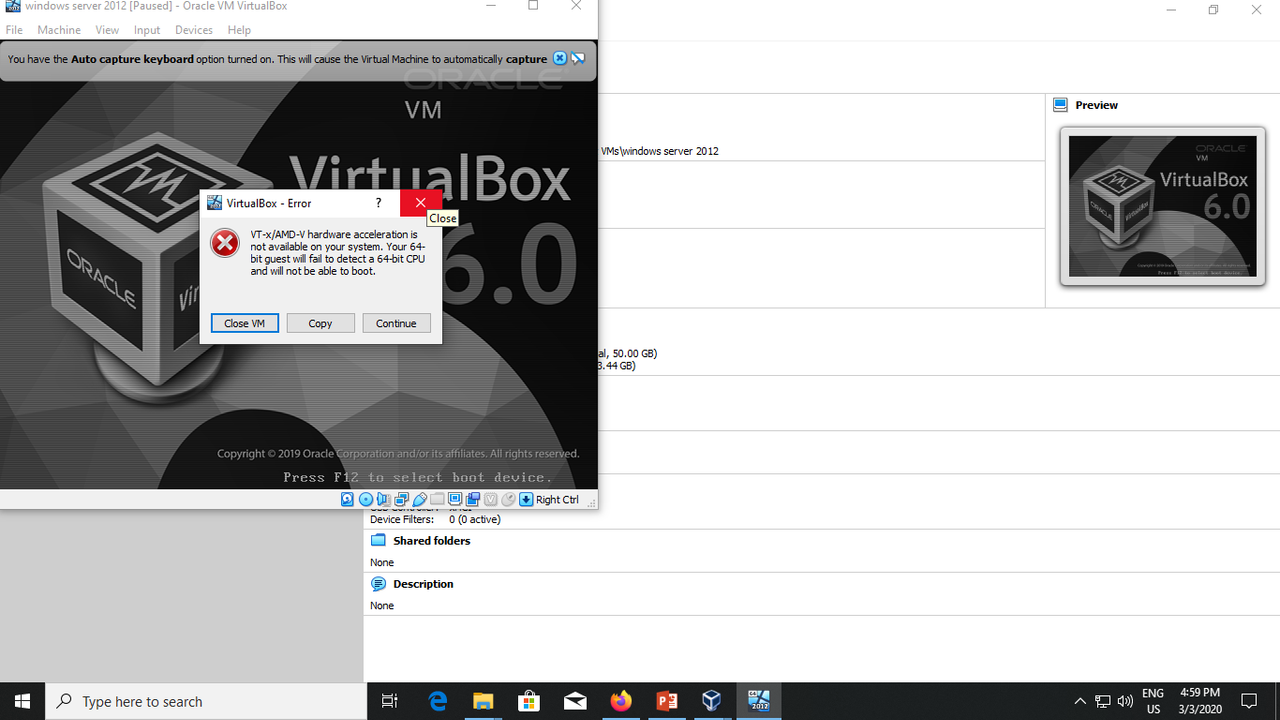
Task: Click the red error icon in the dialog
Action: point(225,243)
